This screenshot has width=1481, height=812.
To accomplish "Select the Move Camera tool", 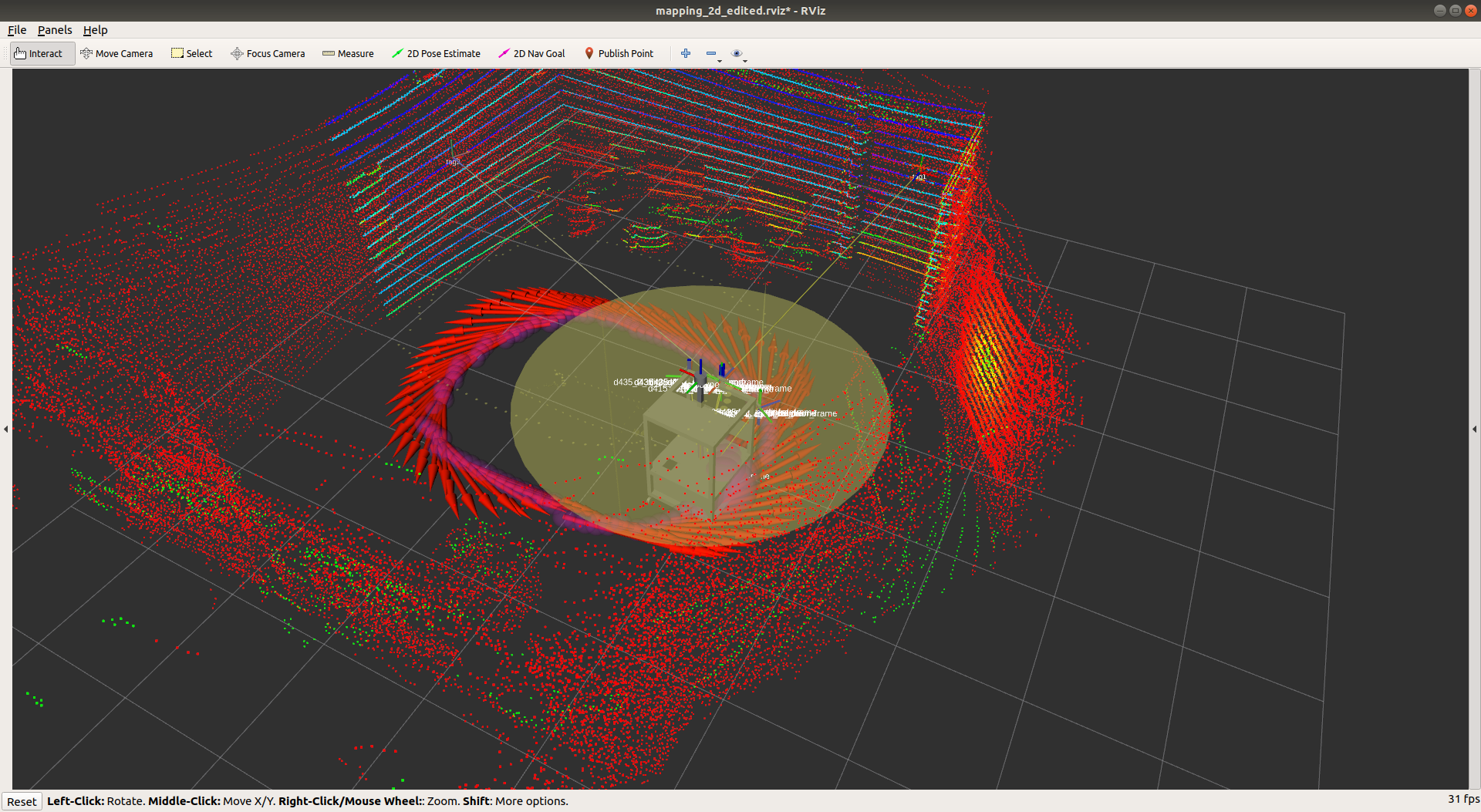I will 116,53.
